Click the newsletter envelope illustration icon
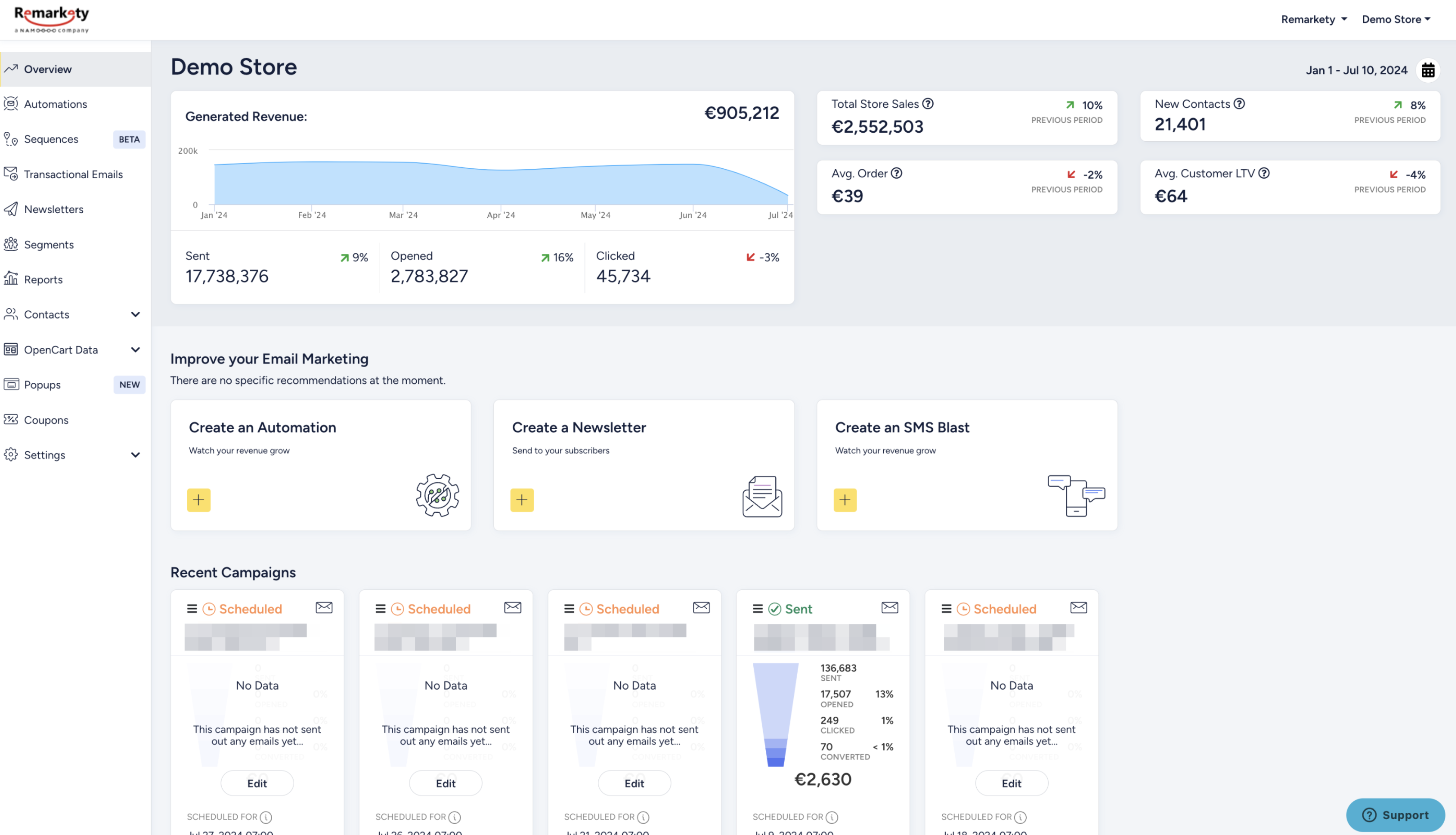 tap(762, 497)
